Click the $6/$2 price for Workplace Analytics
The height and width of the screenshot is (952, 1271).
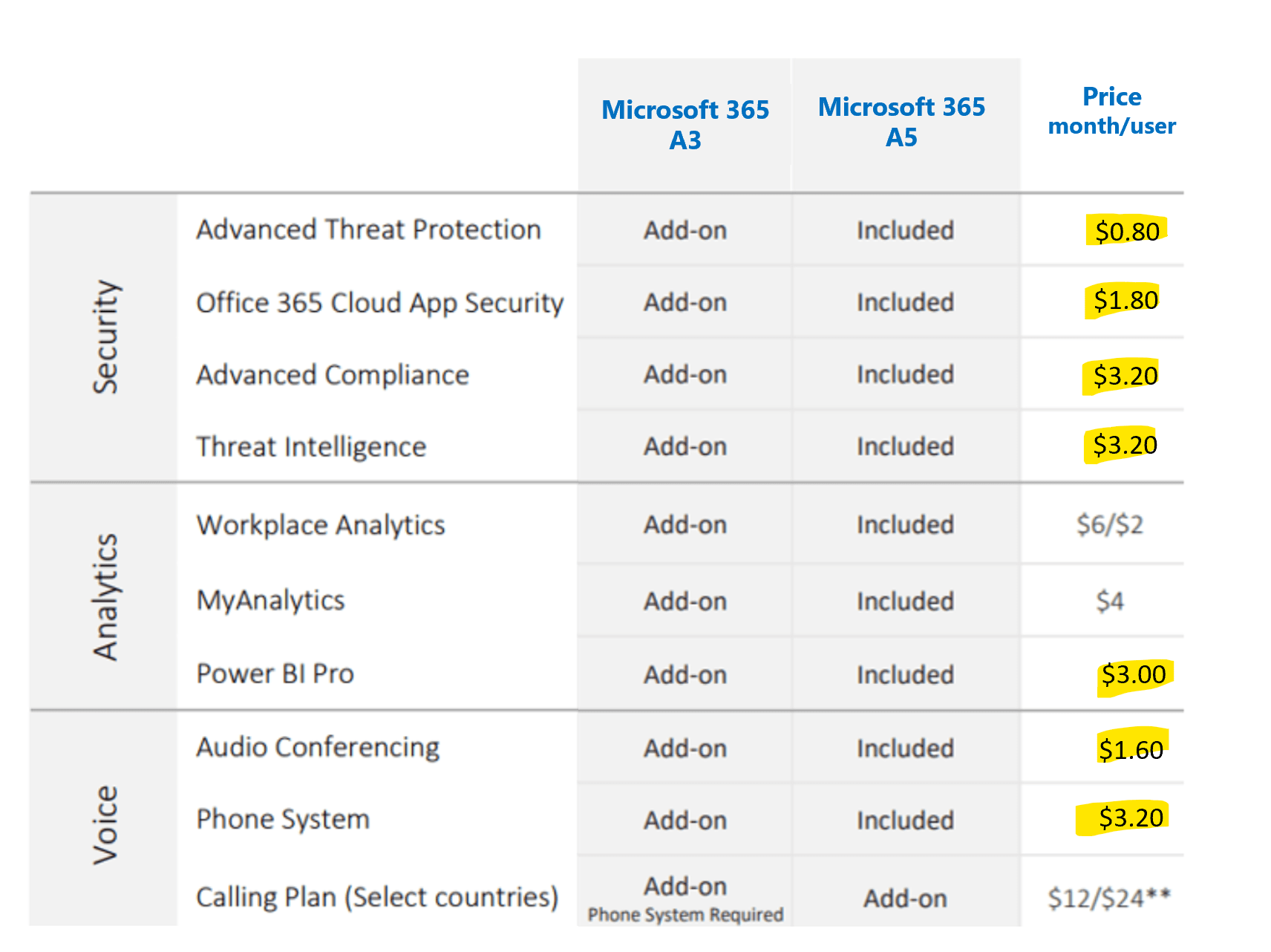[1110, 525]
